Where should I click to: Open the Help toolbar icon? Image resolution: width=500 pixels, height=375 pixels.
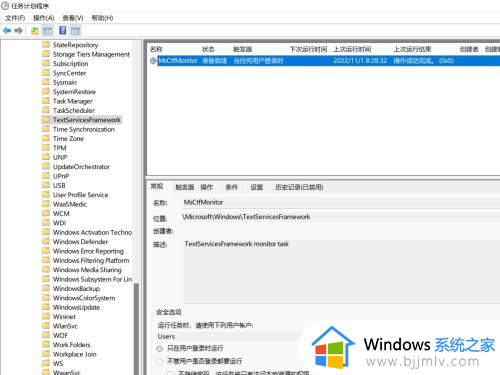63,30
